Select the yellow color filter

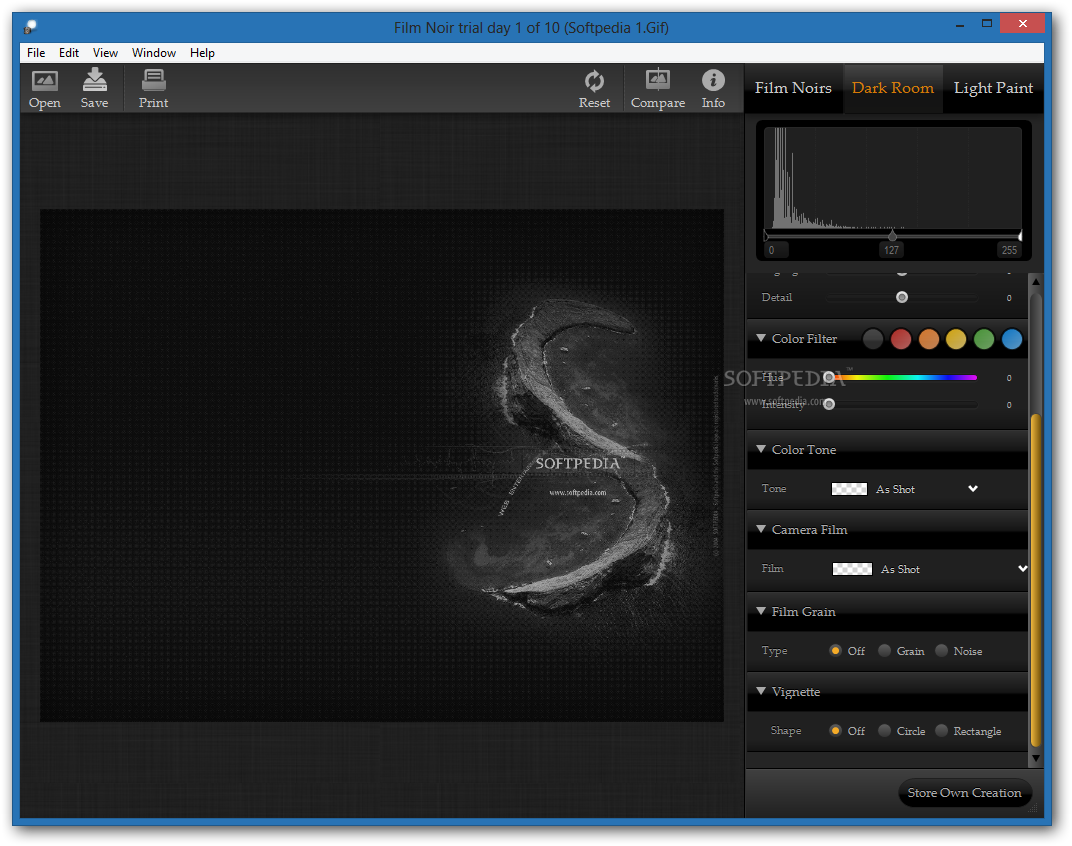point(956,339)
